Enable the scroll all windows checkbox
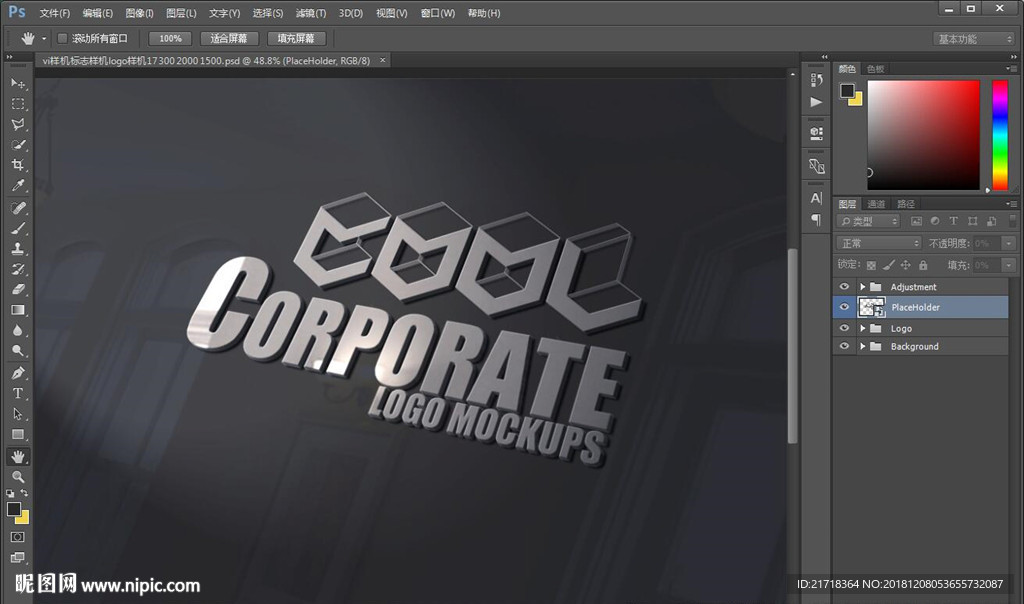Image resolution: width=1024 pixels, height=604 pixels. coord(62,38)
